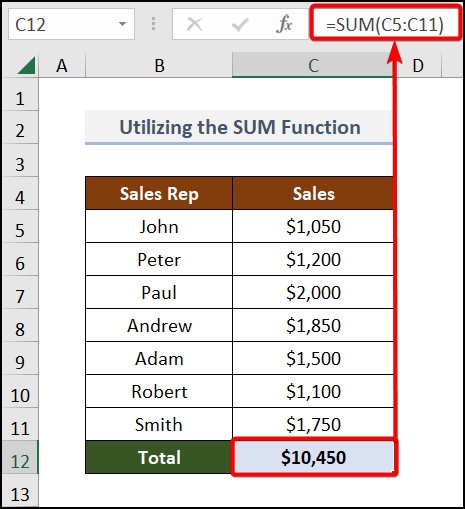465x509 pixels.
Task: Select the cell containing Paul
Action: 159,292
